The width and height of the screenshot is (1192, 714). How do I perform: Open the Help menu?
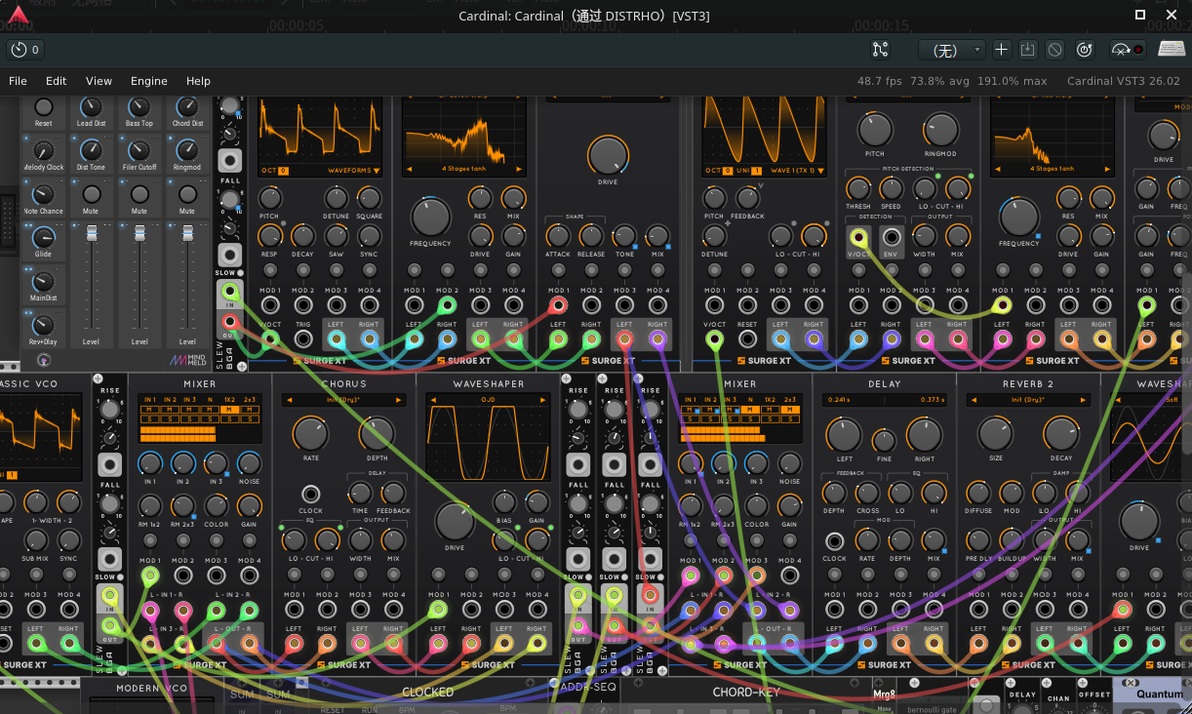[198, 81]
